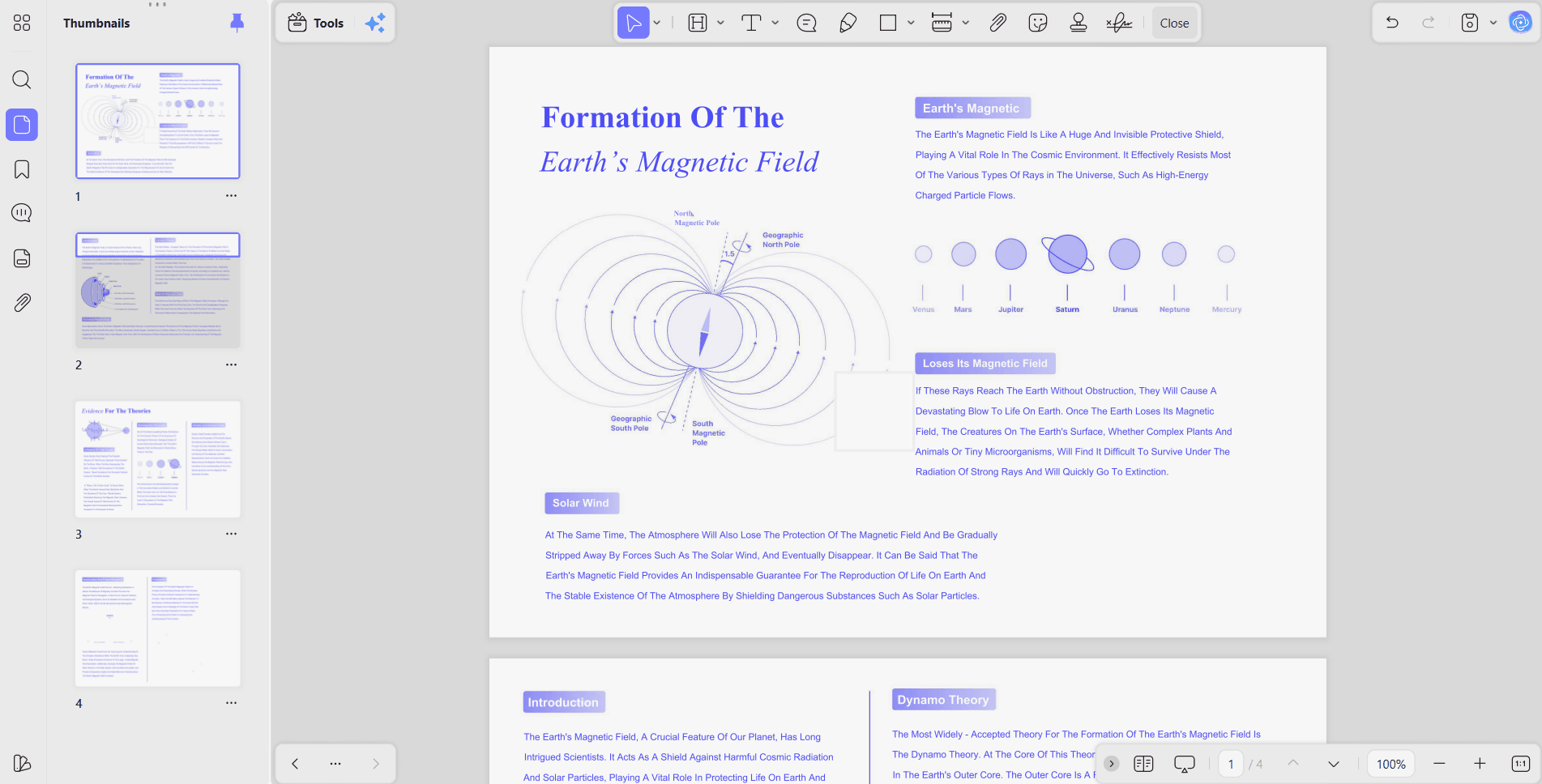Expand the shape tool dropdown arrow
The height and width of the screenshot is (784, 1542).
point(911,23)
